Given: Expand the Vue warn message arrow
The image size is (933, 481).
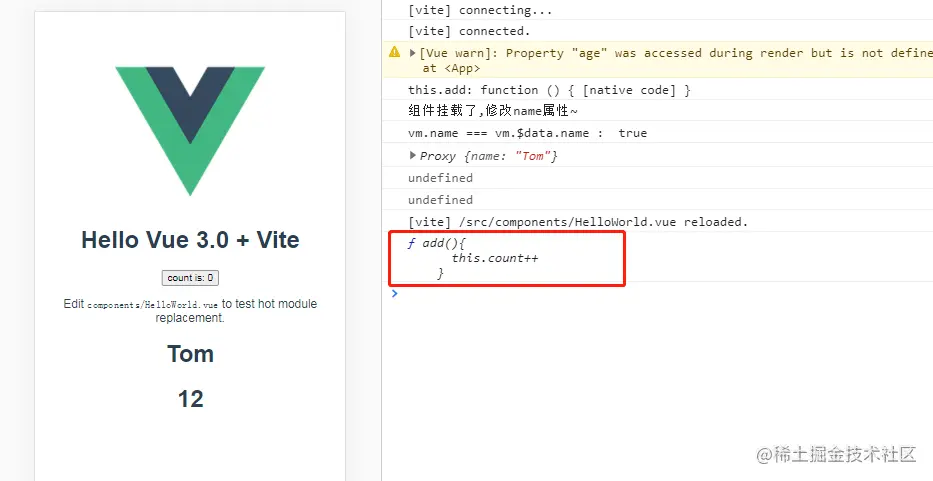Looking at the screenshot, I should (x=412, y=53).
